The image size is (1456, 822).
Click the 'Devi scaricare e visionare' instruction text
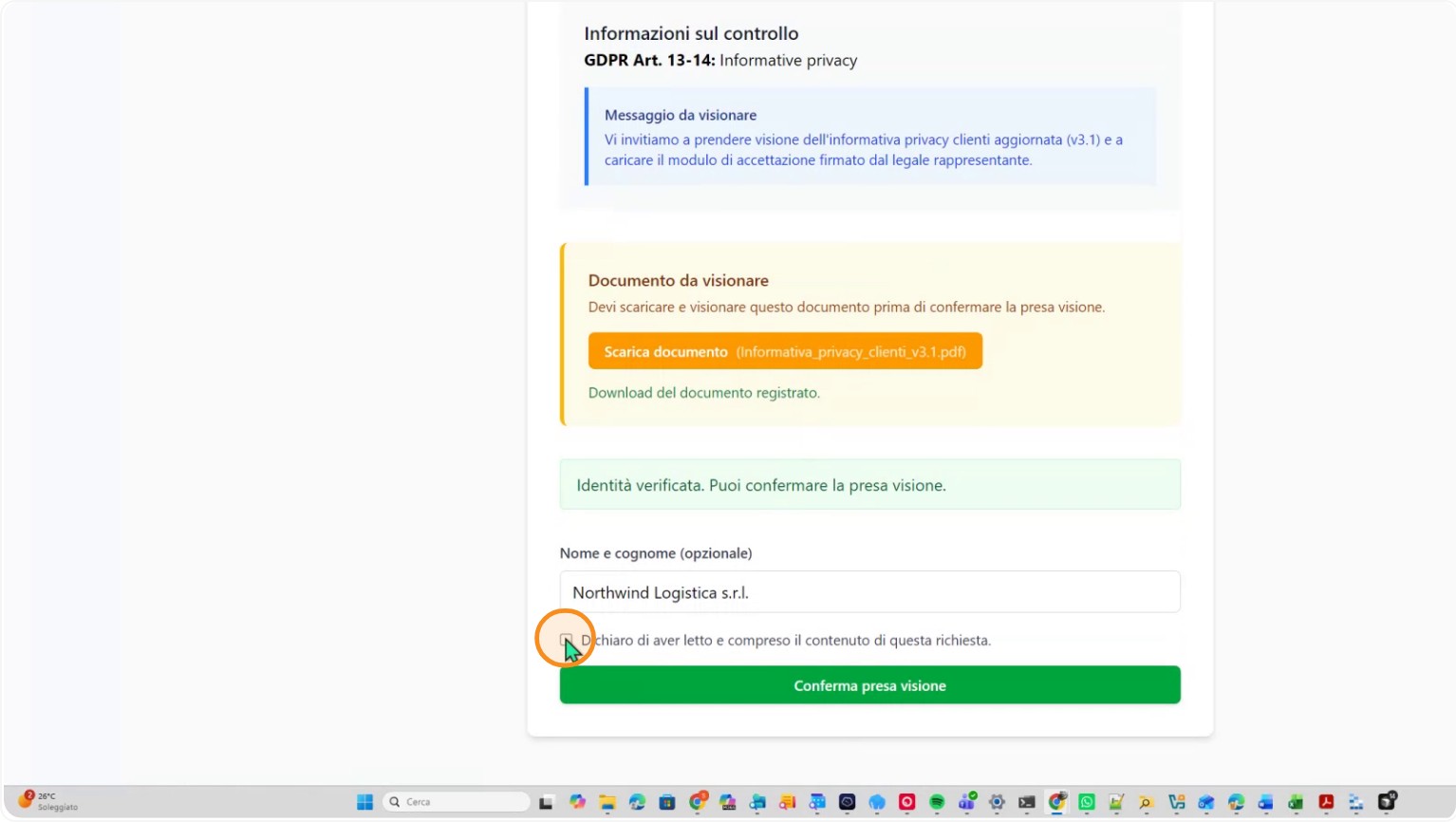847,308
